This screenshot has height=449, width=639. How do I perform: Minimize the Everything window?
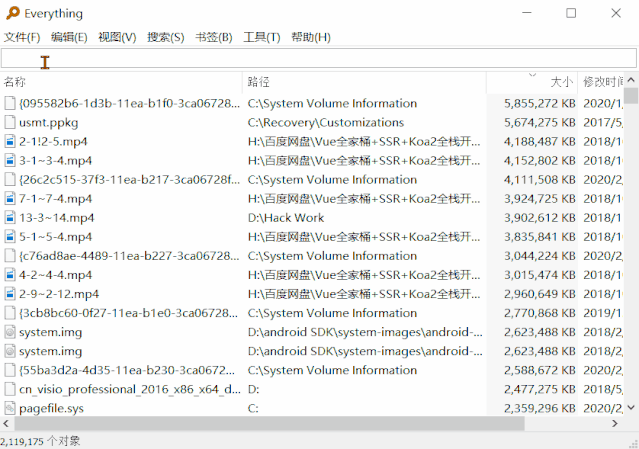click(x=527, y=13)
